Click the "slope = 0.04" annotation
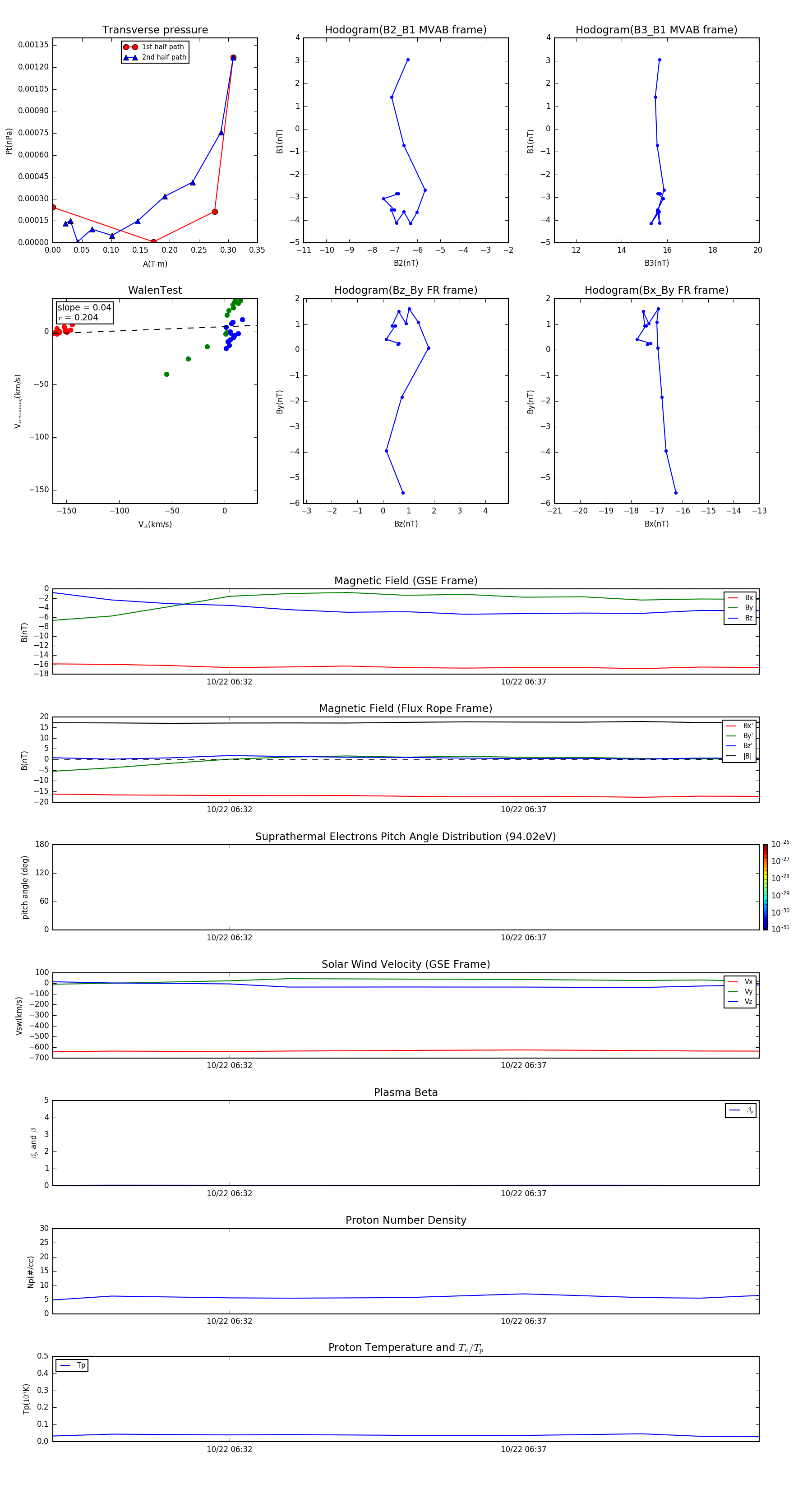 [x=84, y=308]
